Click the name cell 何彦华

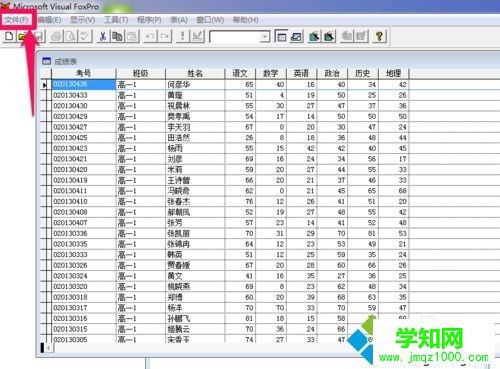pos(195,85)
